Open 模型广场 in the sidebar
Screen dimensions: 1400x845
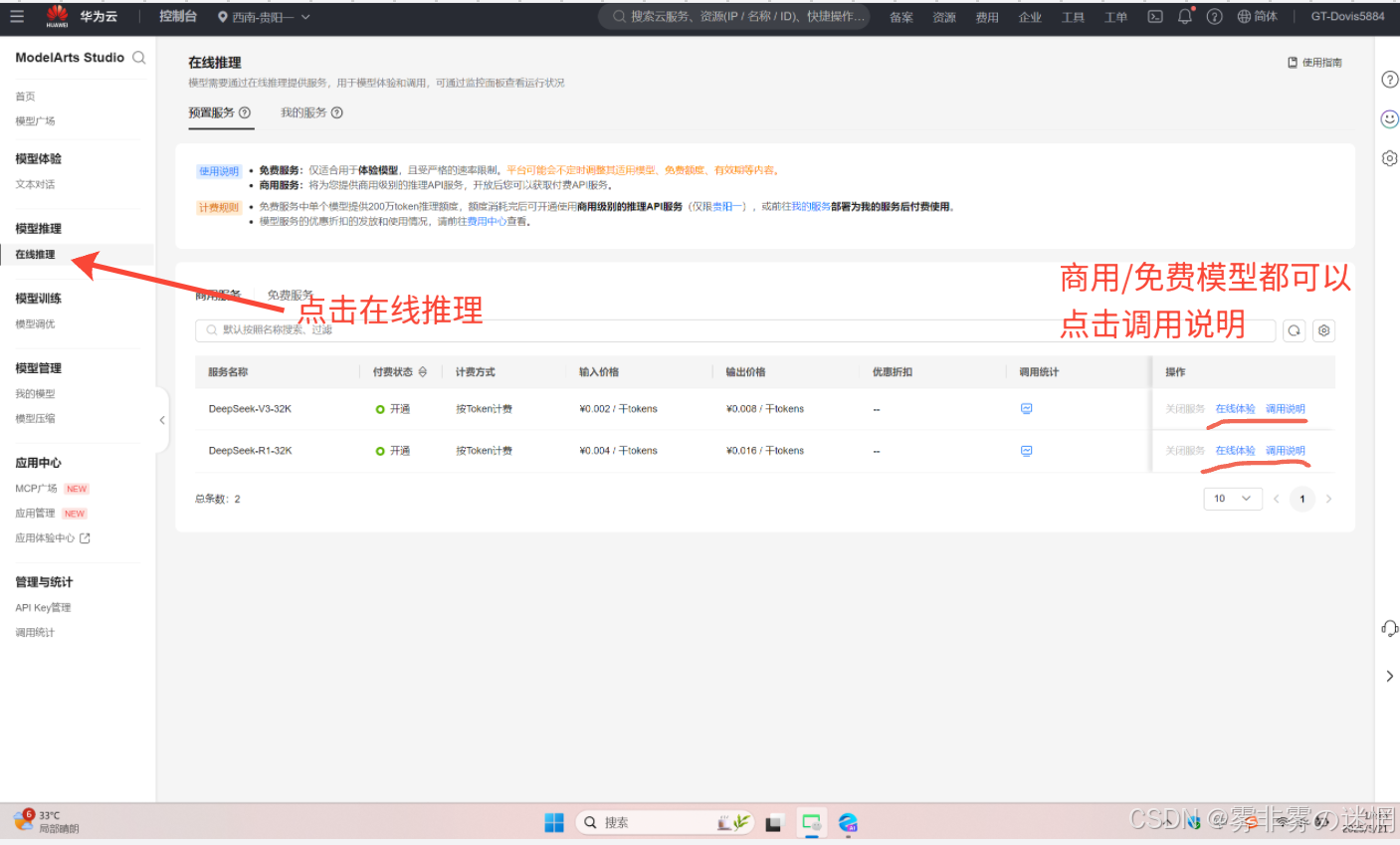pos(35,121)
